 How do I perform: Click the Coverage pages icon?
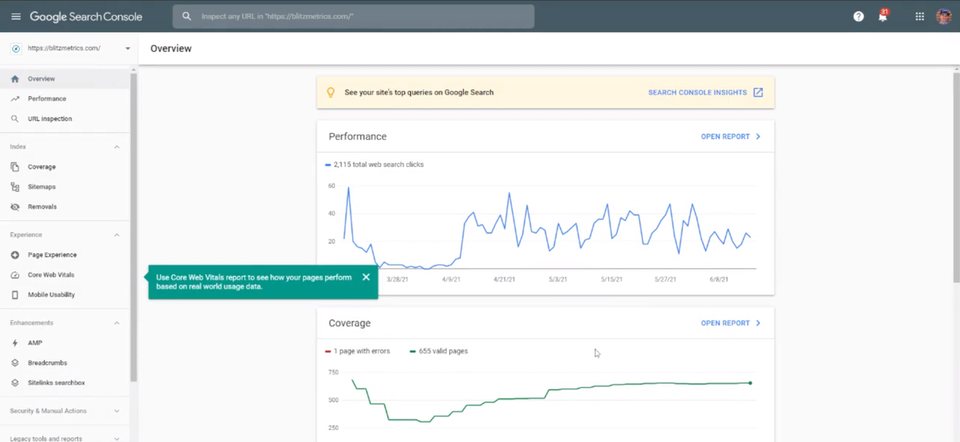pyautogui.click(x=15, y=167)
